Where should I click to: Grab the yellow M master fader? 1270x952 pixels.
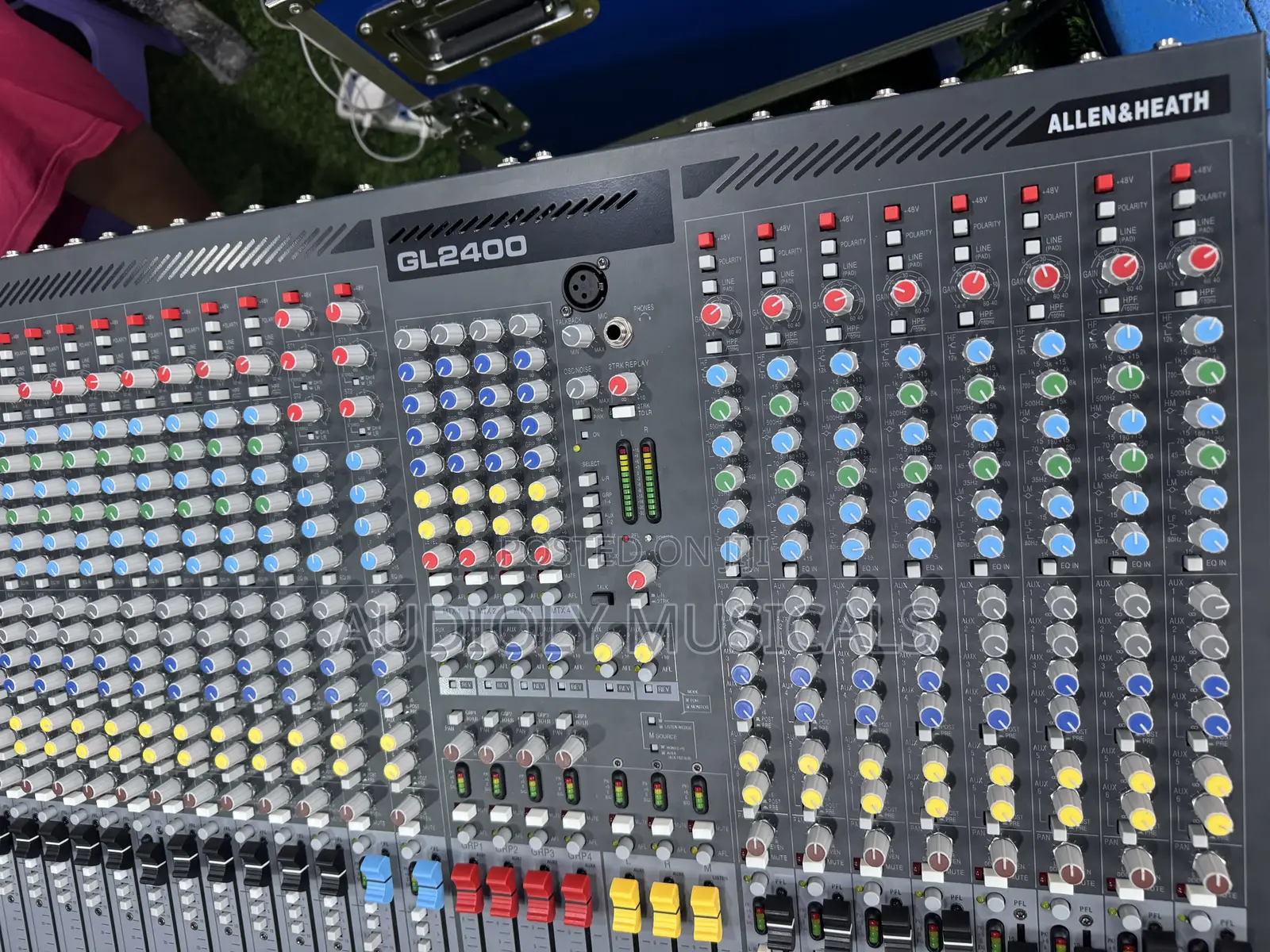coord(706,912)
